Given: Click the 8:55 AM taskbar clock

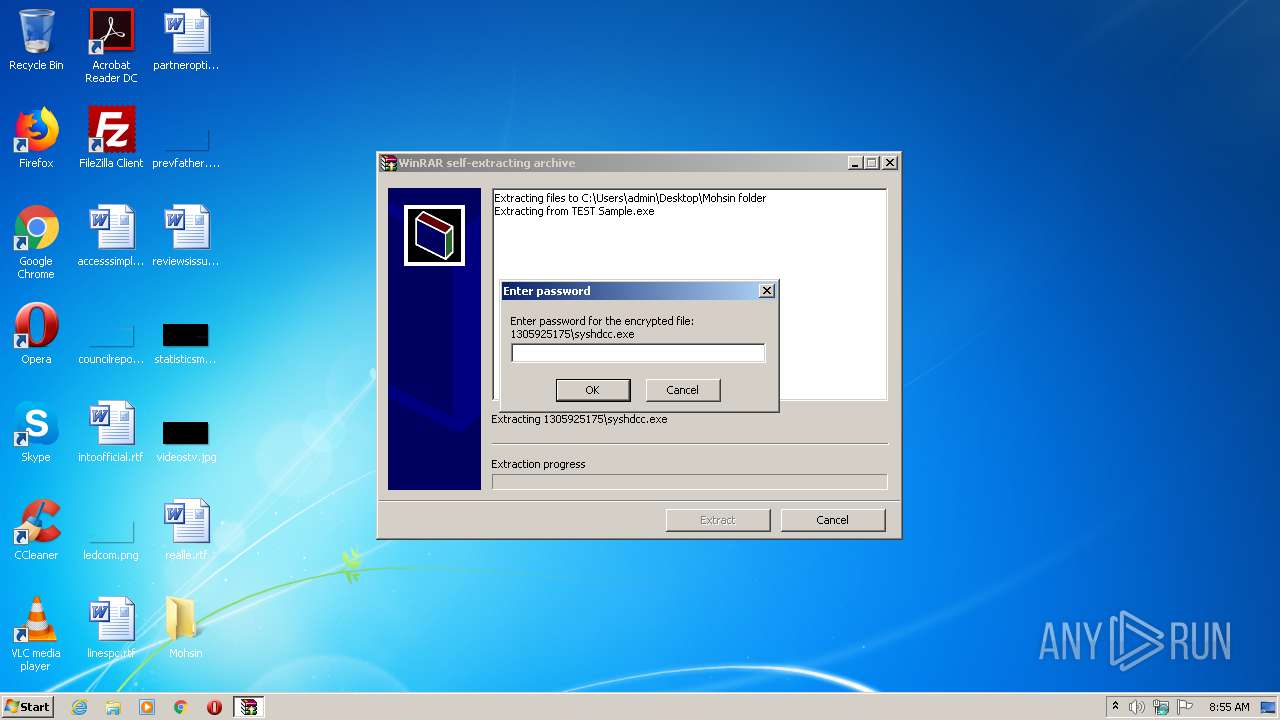Looking at the screenshot, I should coord(1229,707).
